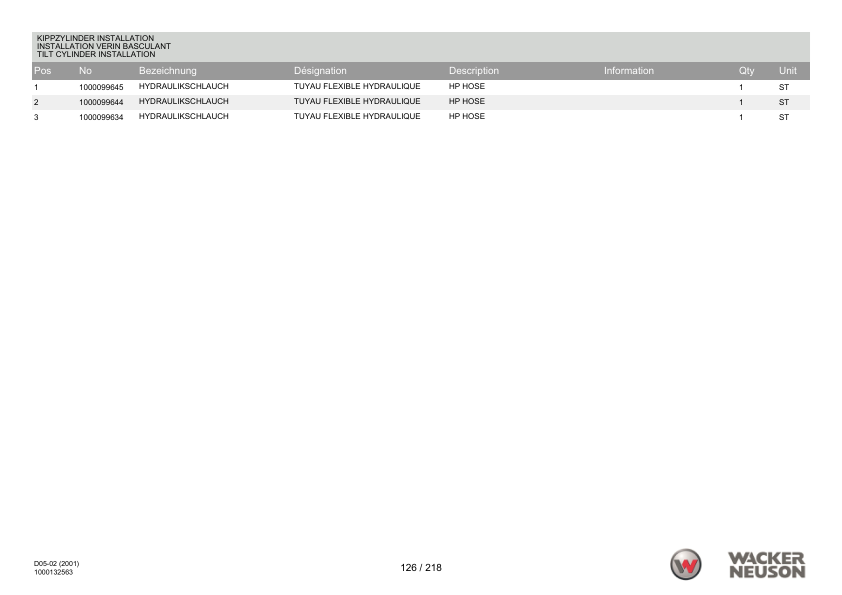Click the No column header
The width and height of the screenshot is (842, 595).
pos(86,71)
